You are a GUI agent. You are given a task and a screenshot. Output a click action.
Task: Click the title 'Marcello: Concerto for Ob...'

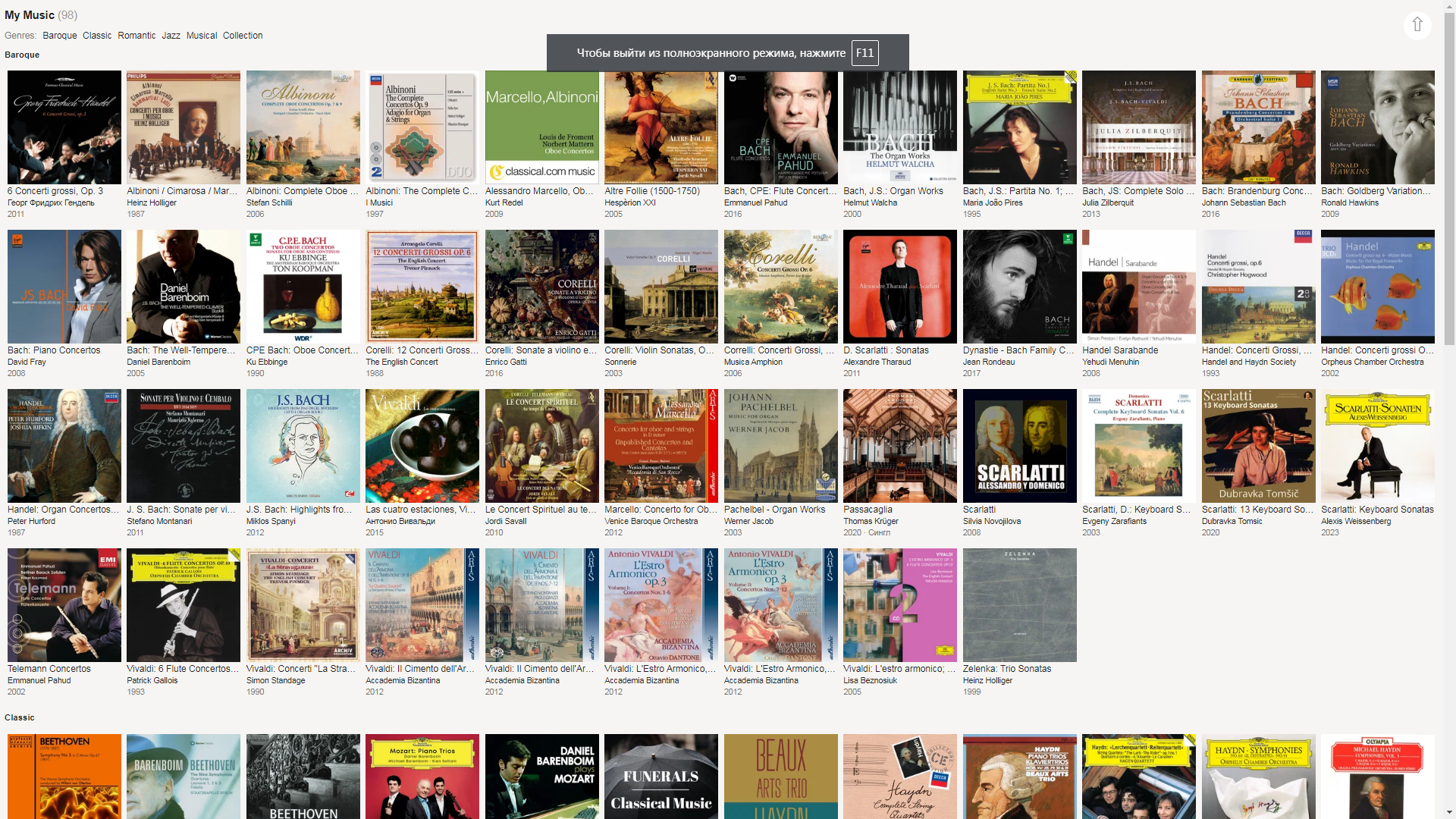tap(661, 510)
